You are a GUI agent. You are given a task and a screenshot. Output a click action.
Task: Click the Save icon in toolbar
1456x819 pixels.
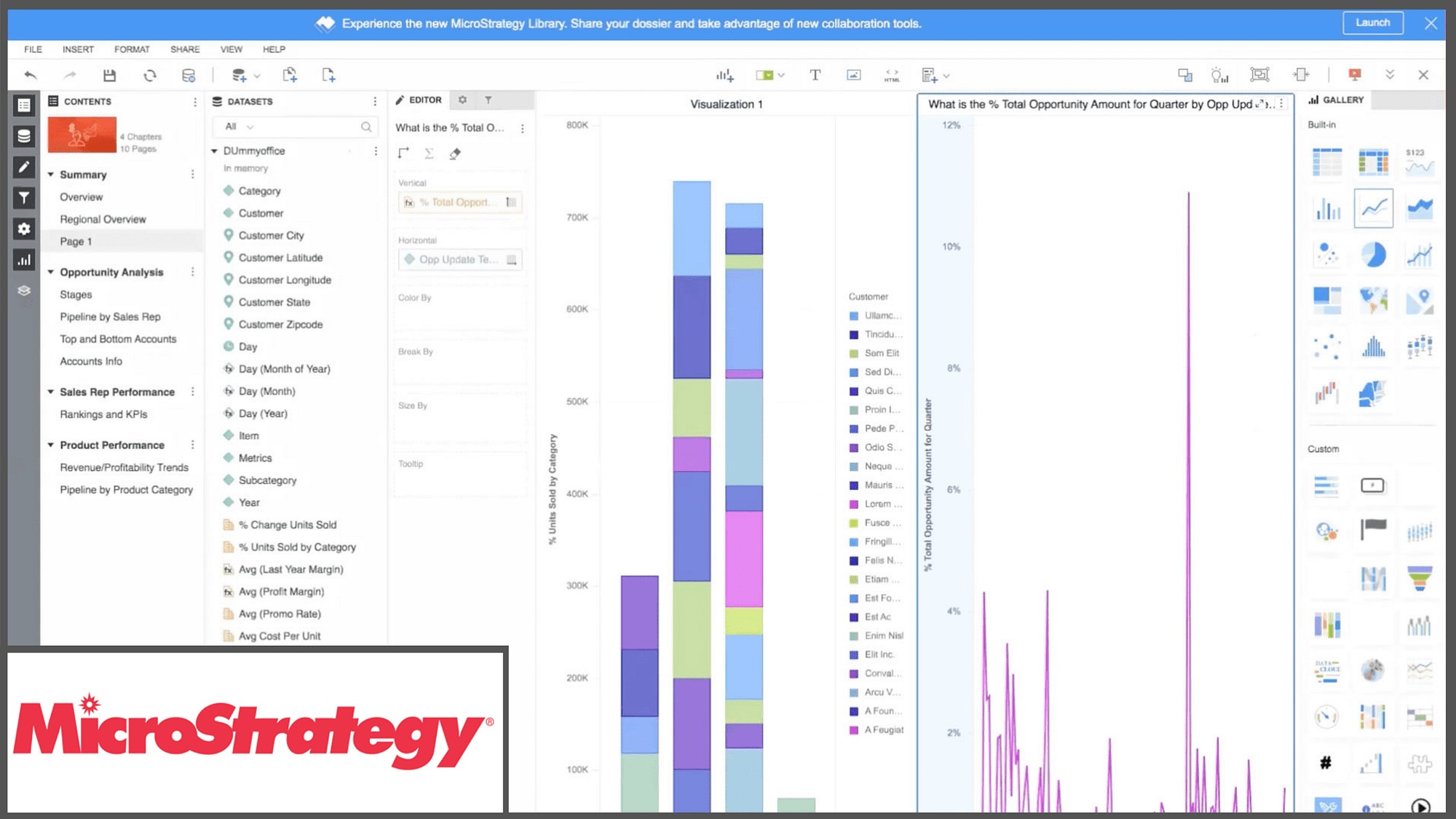click(109, 75)
